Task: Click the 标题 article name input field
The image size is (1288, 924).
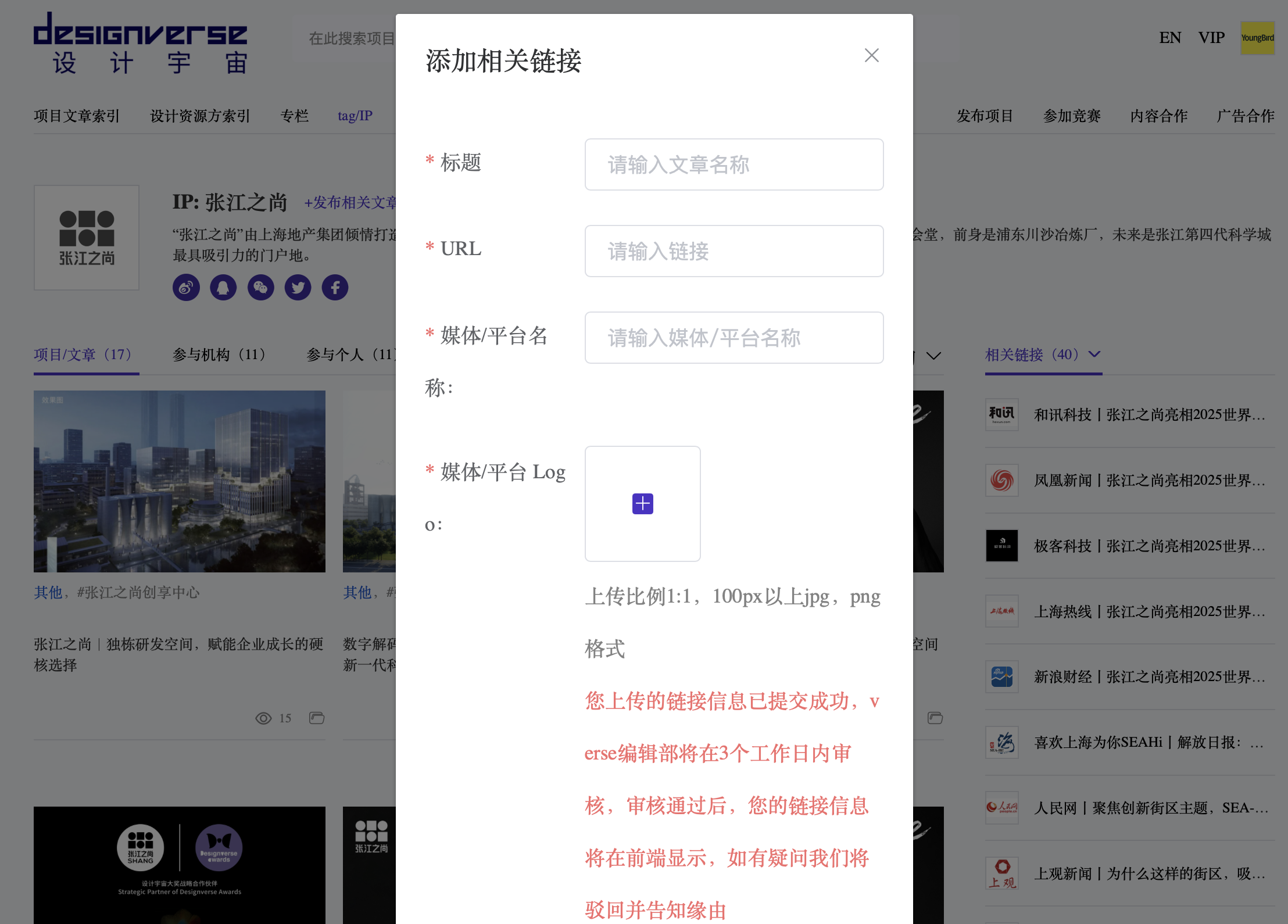Action: tap(734, 164)
